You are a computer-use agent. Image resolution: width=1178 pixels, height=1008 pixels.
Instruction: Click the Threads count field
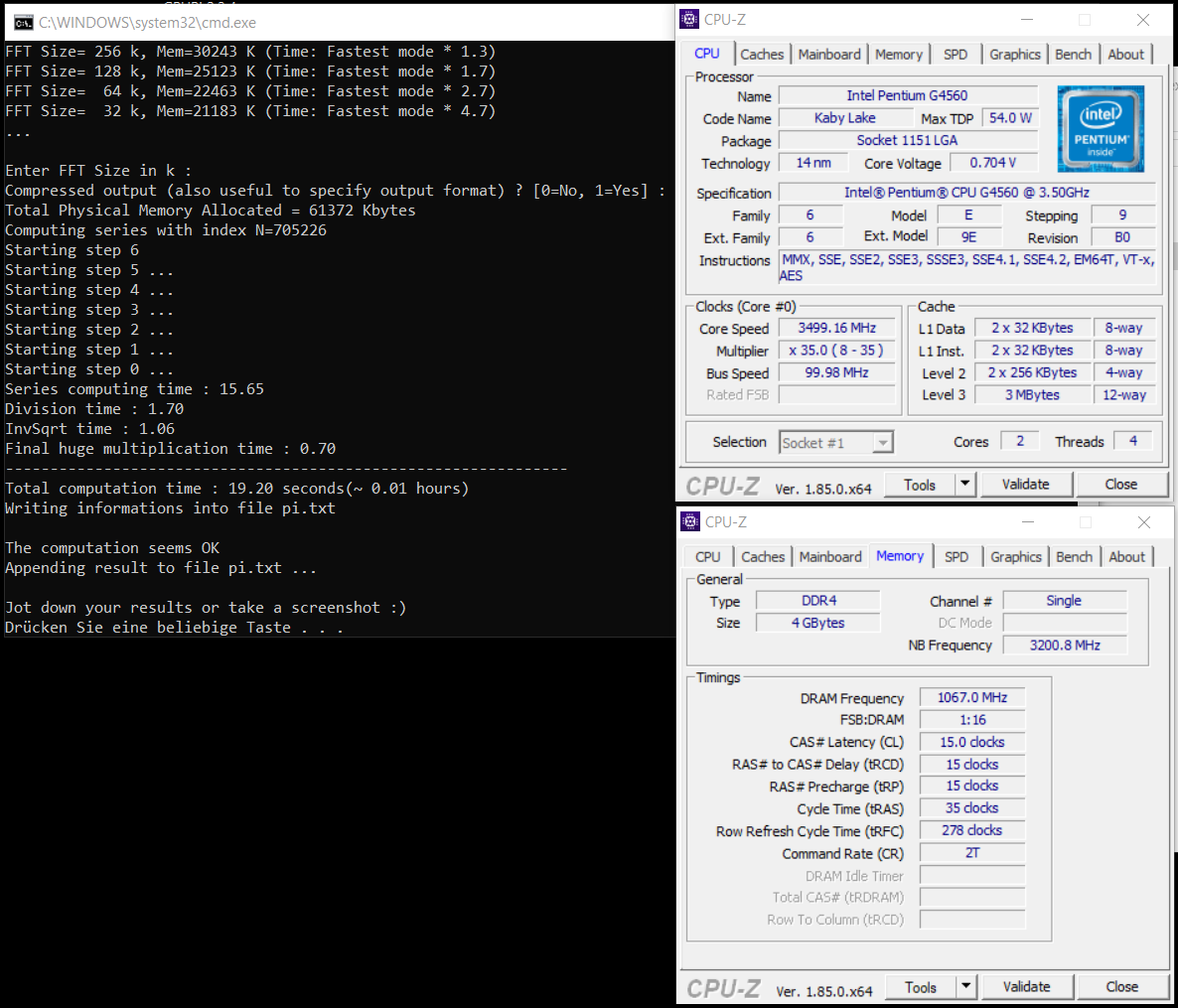click(1133, 442)
